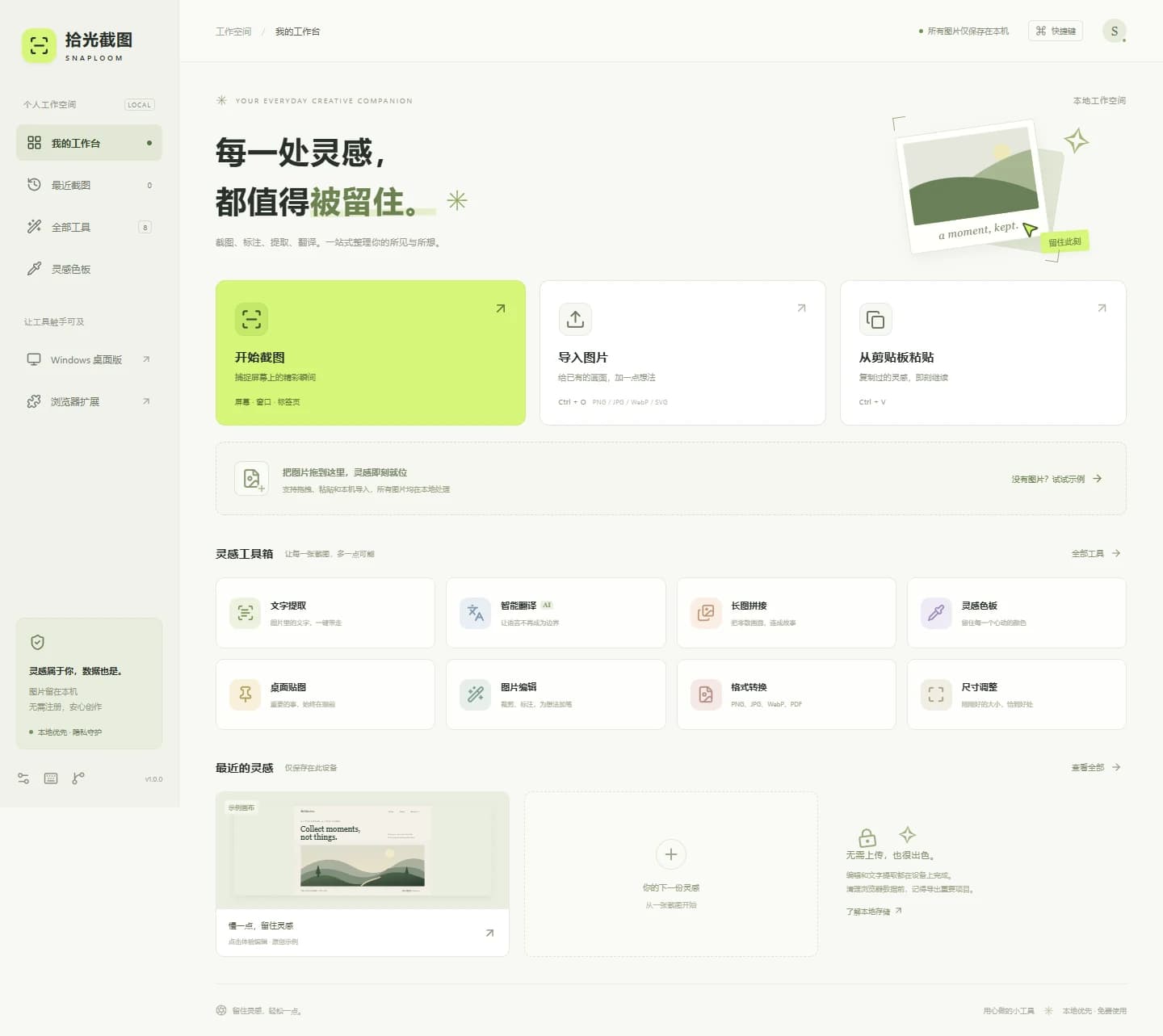This screenshot has width=1163, height=1036.
Task: Open the sample canvas thumbnail
Action: pos(363,850)
